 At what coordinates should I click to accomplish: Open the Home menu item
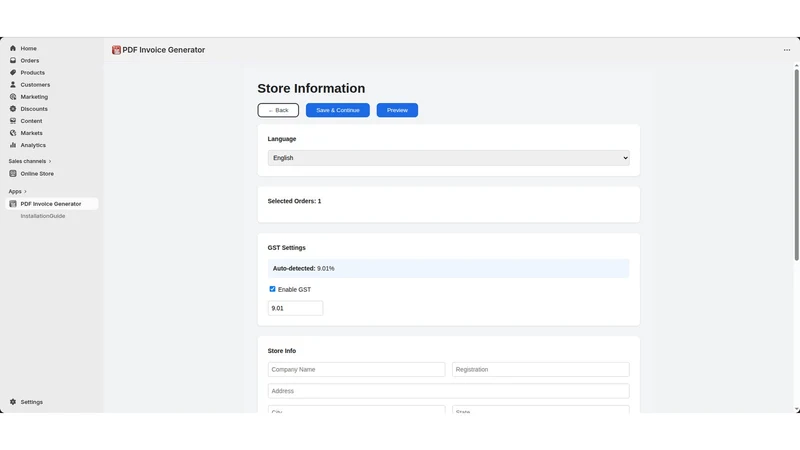click(x=29, y=48)
